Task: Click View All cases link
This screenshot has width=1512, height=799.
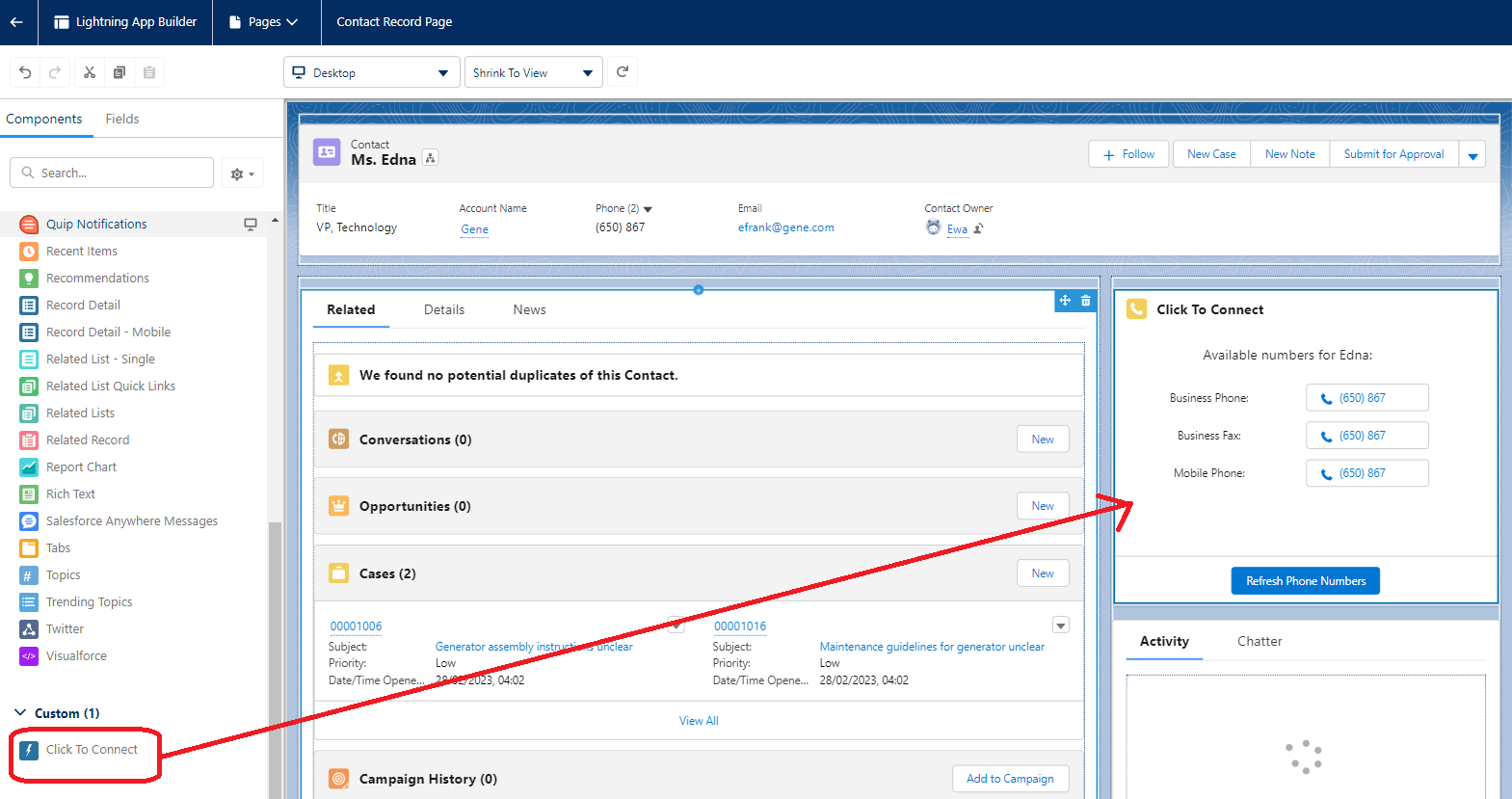Action: click(x=699, y=721)
